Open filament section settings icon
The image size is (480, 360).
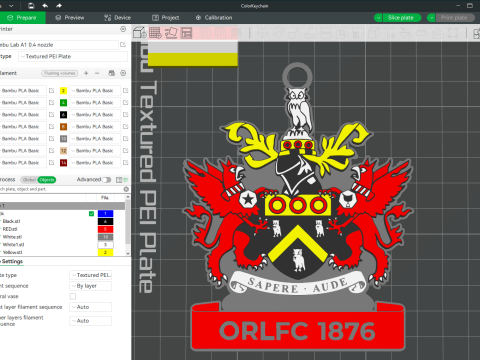tap(123, 73)
